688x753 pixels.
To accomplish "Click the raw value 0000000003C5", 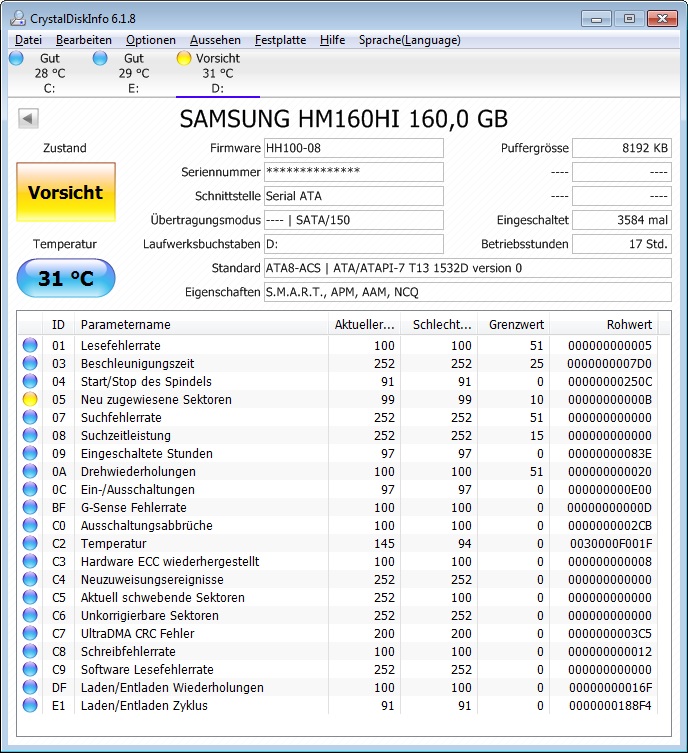I will 610,633.
